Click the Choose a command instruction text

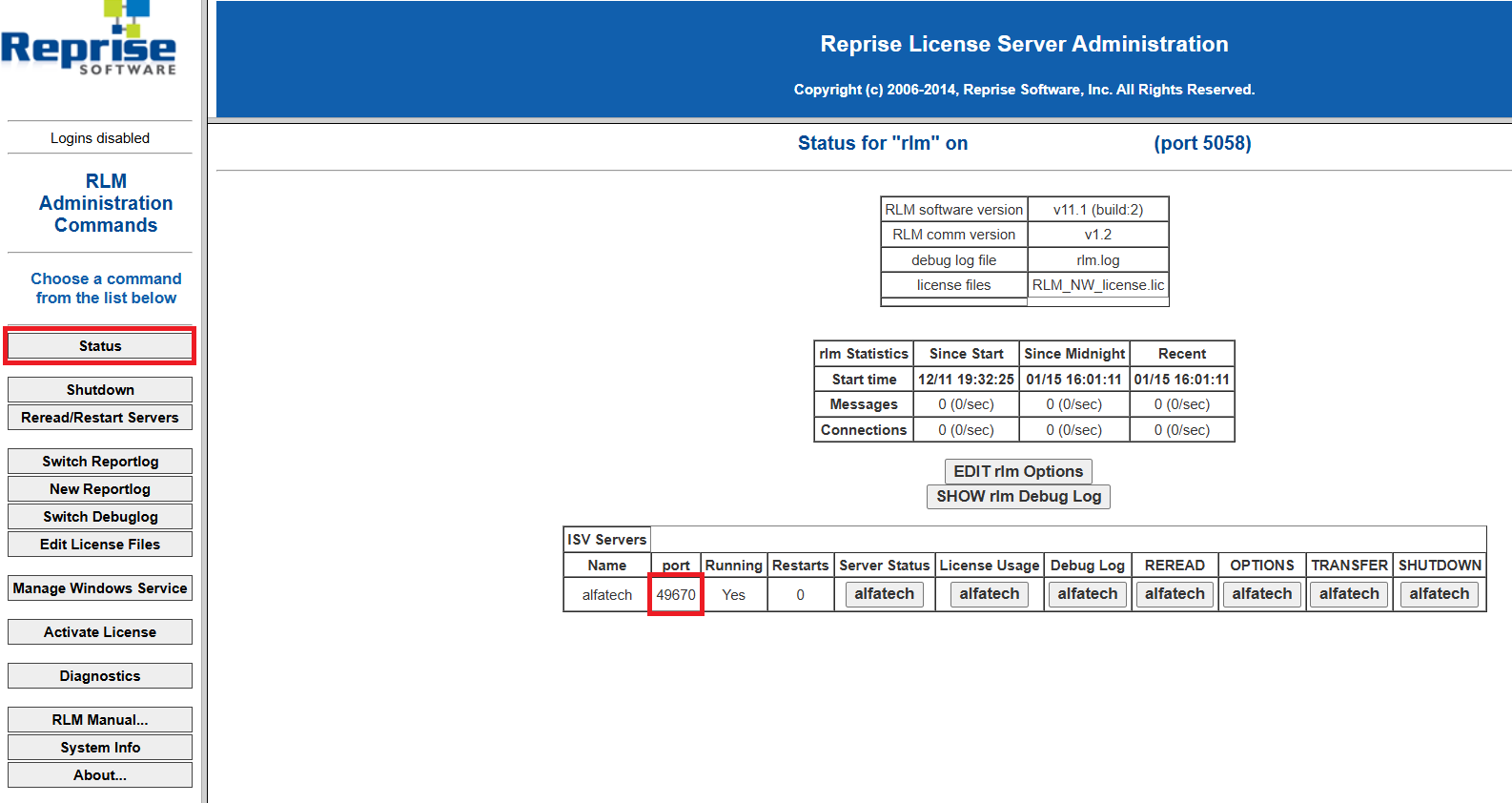click(x=106, y=288)
